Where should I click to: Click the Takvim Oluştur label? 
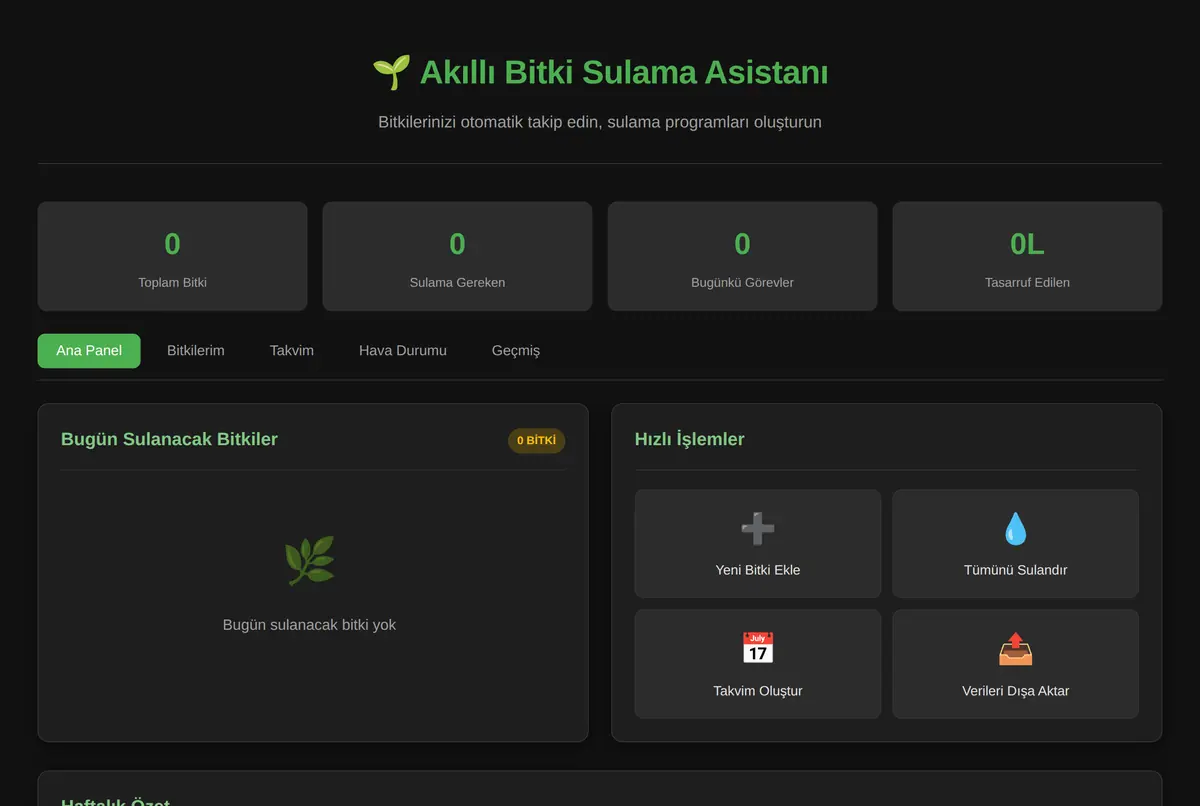click(x=758, y=691)
